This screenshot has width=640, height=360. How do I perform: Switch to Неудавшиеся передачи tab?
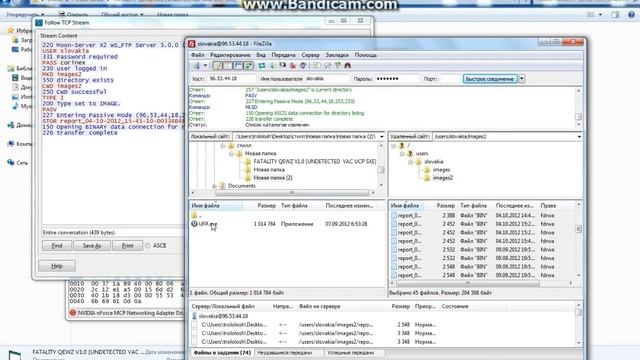point(285,353)
